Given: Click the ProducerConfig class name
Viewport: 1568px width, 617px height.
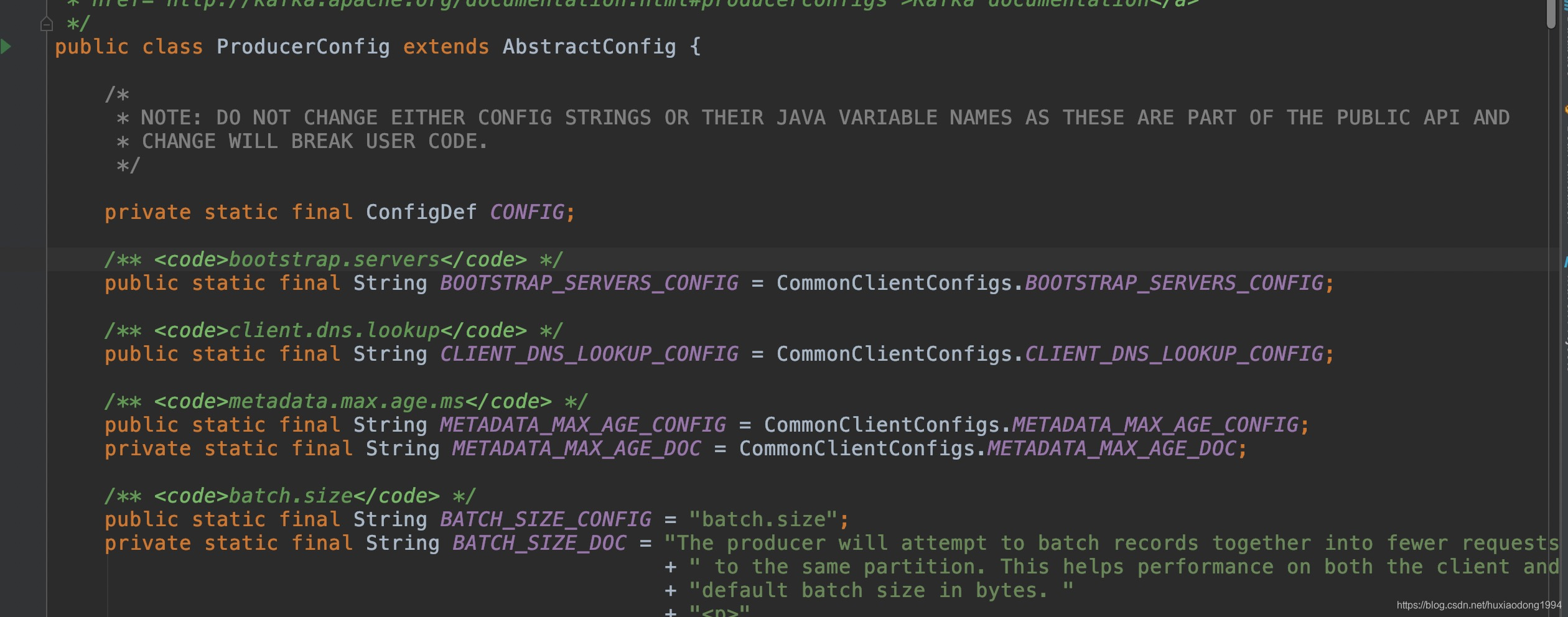Looking at the screenshot, I should pyautogui.click(x=303, y=47).
